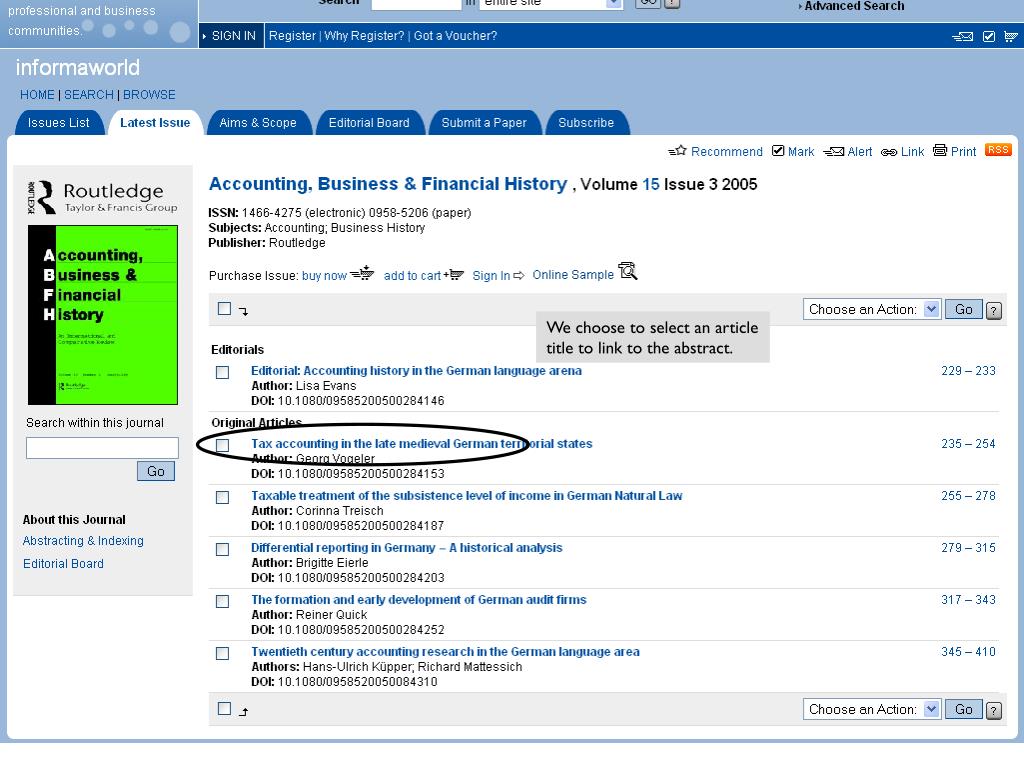Open the orange RSS feed icon
1024x768 pixels.
998,150
